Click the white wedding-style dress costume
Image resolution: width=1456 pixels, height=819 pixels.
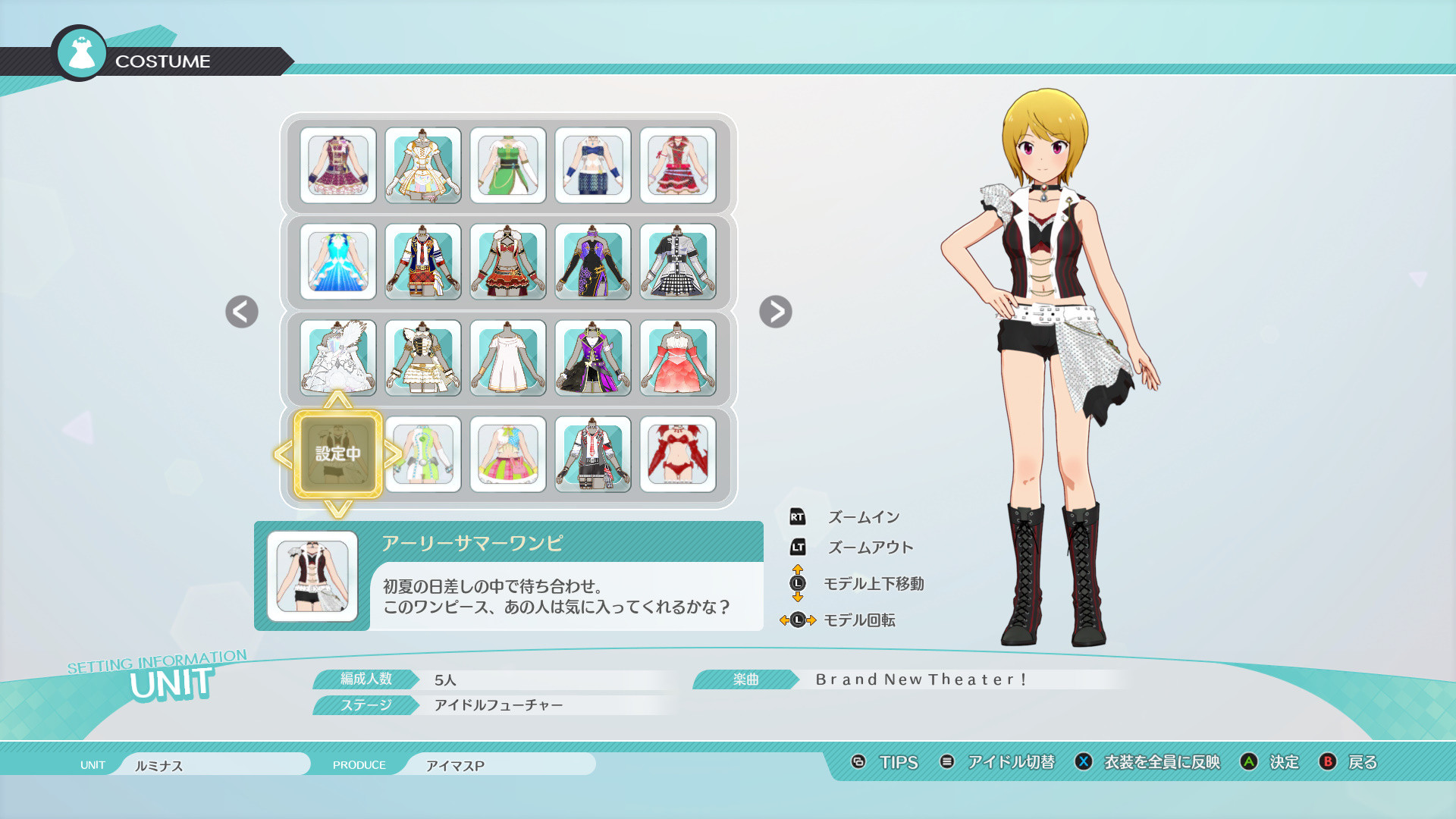[x=338, y=358]
